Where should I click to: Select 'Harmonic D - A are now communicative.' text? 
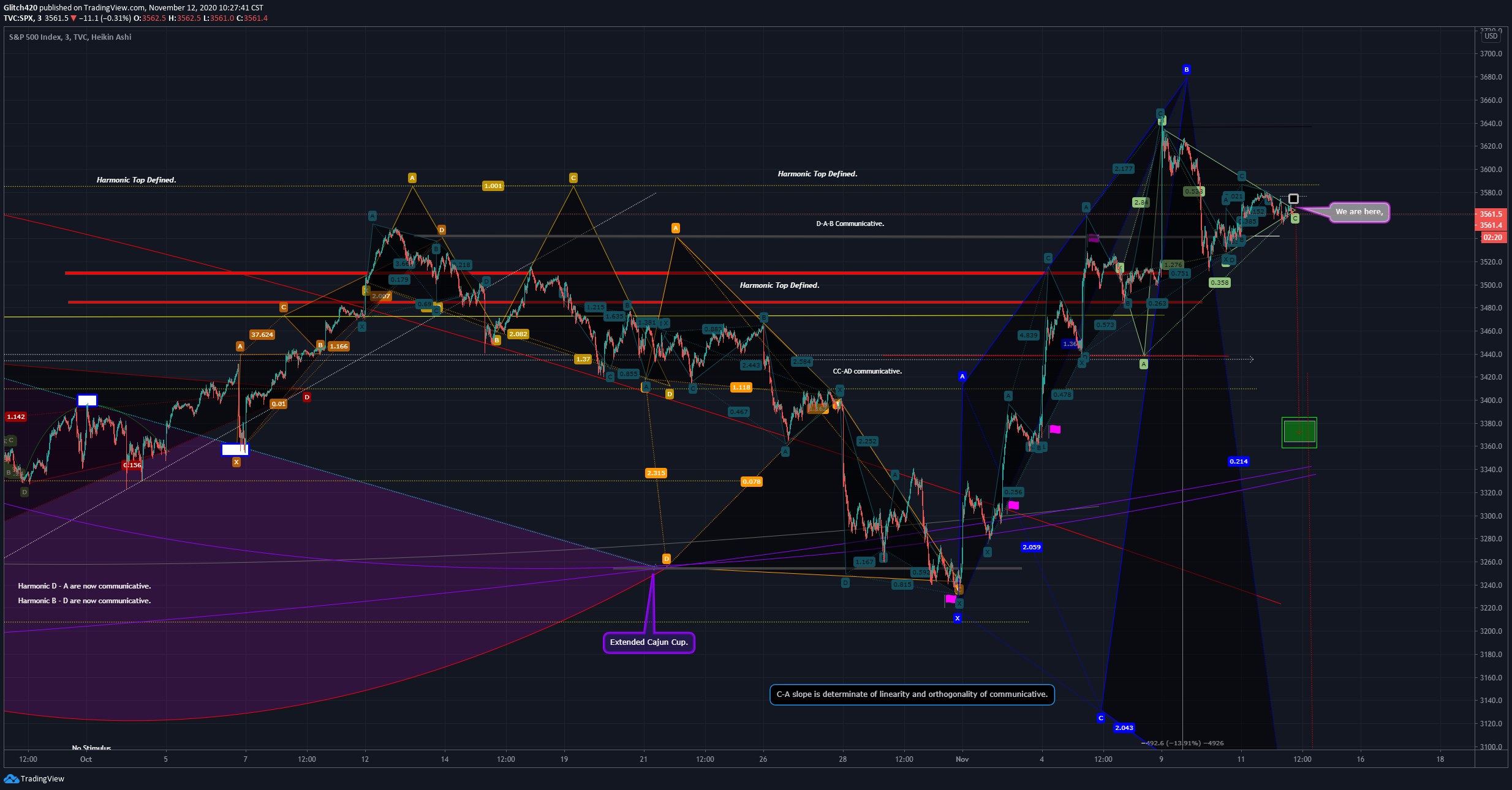pyautogui.click(x=85, y=586)
